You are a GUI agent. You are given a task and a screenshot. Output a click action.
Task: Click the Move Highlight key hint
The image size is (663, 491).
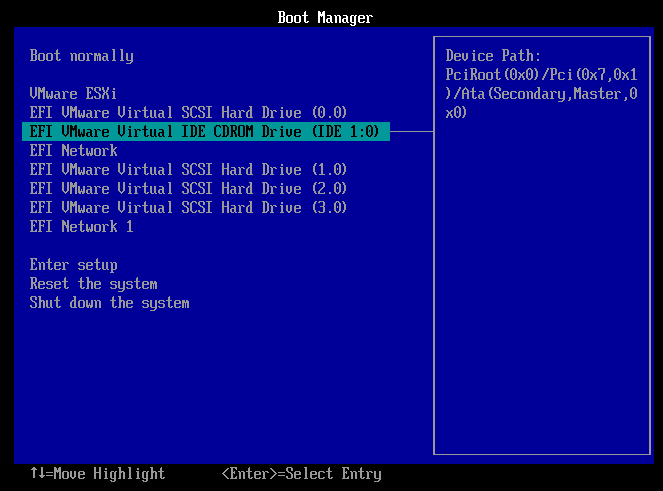pyautogui.click(x=98, y=474)
